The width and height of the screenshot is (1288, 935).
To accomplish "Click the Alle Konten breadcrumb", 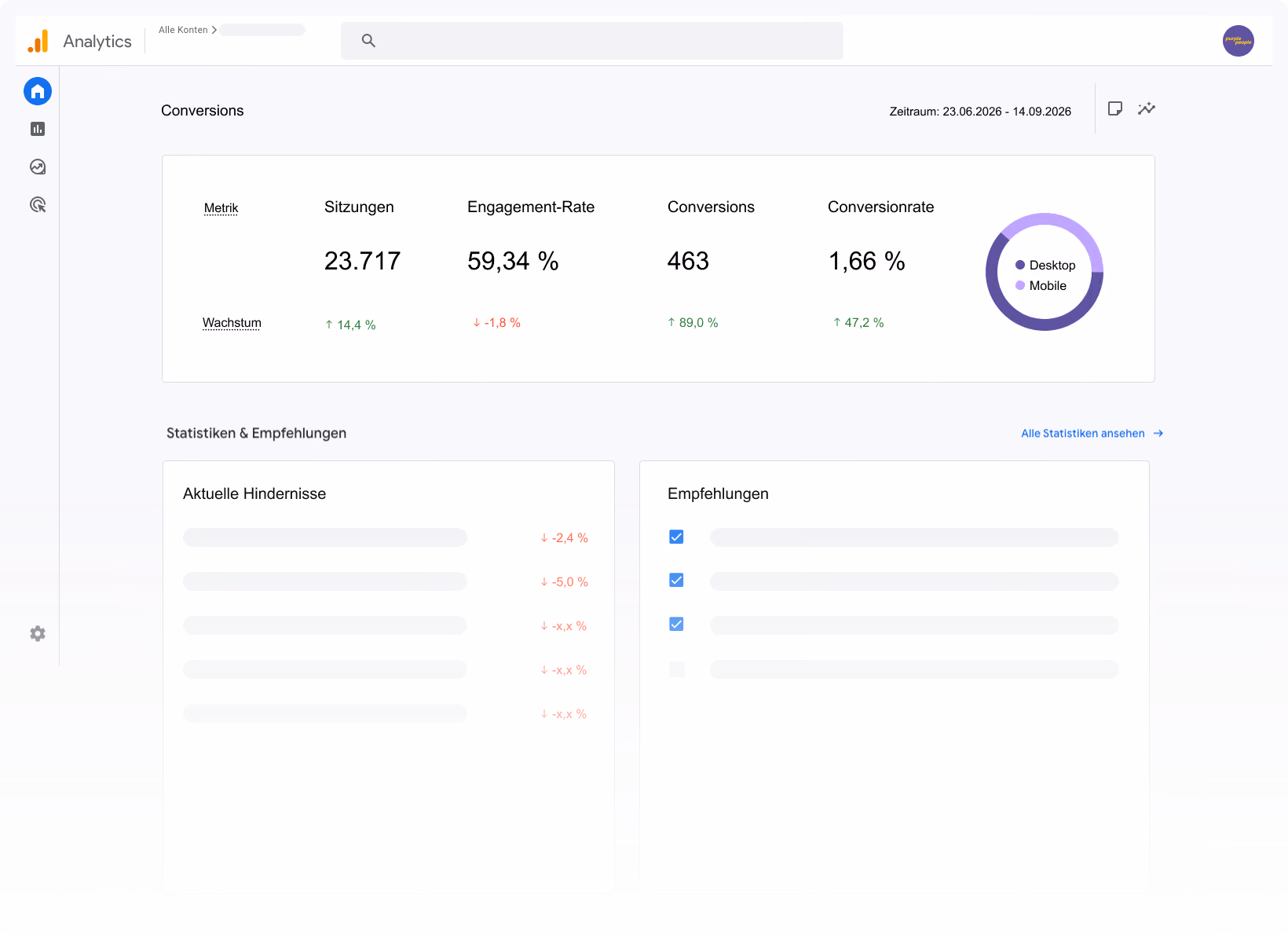I will (183, 30).
